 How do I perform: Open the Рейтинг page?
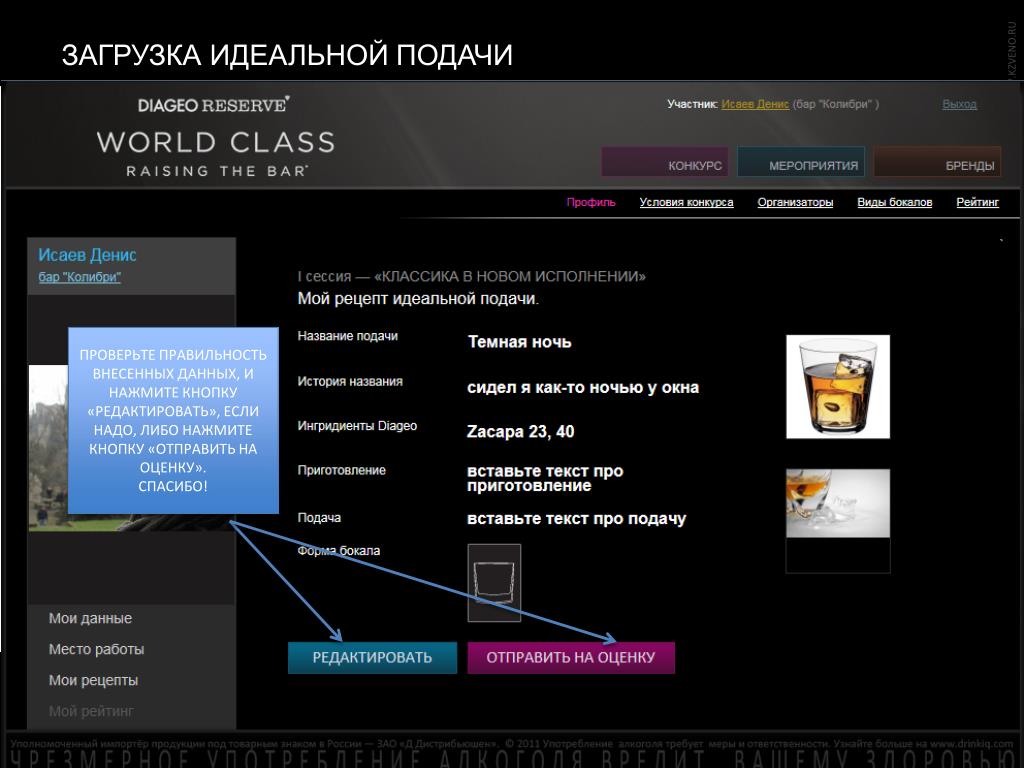click(978, 202)
